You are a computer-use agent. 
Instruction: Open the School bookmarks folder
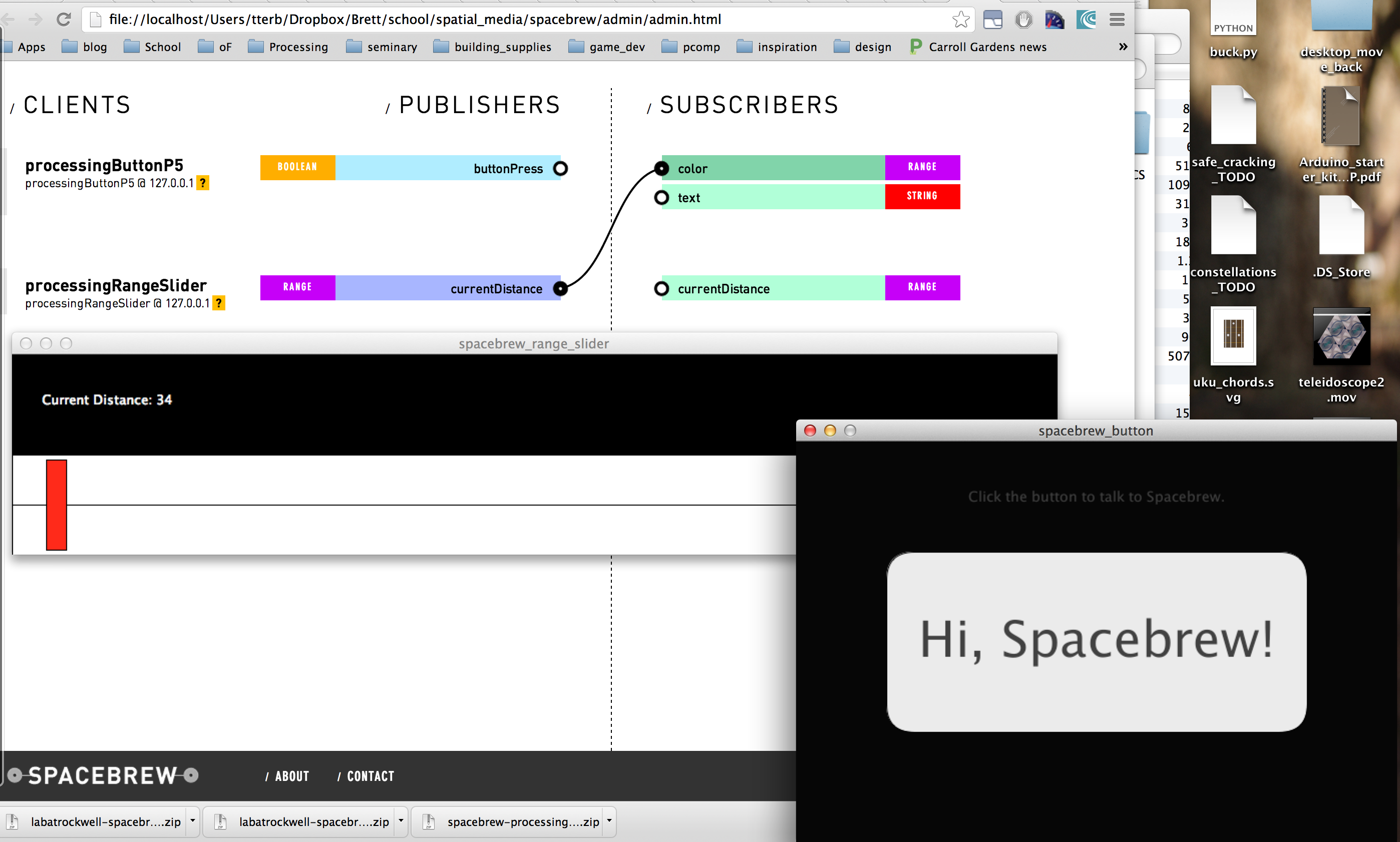click(152, 47)
